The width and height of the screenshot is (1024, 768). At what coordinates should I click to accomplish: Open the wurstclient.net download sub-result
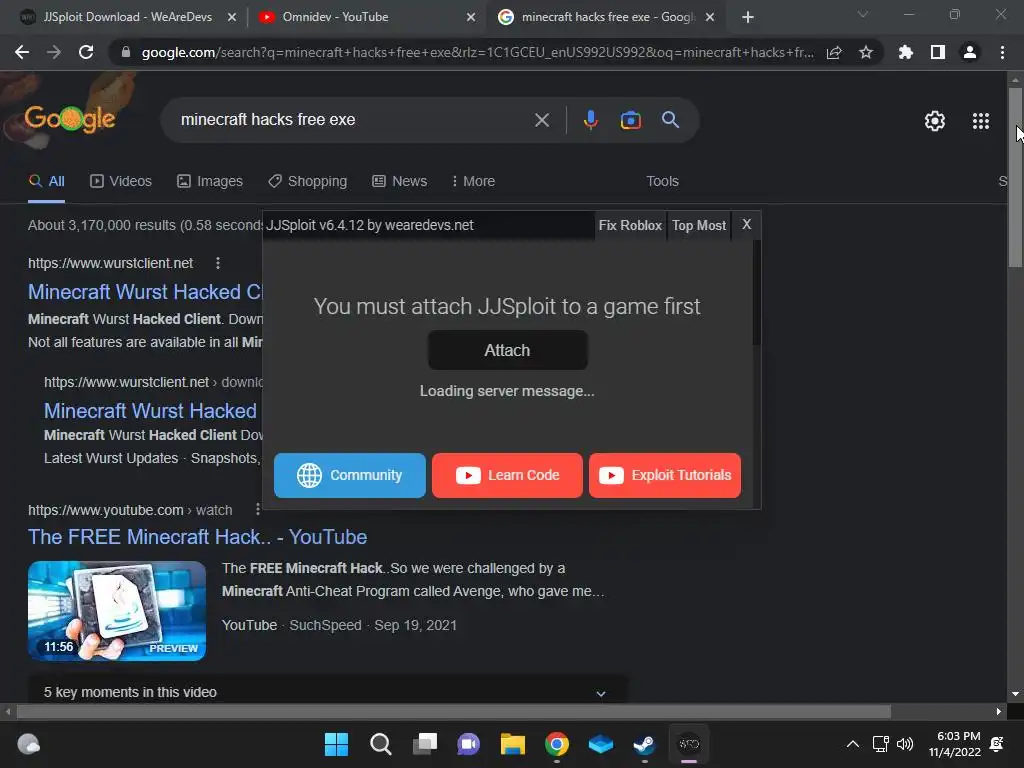150,411
